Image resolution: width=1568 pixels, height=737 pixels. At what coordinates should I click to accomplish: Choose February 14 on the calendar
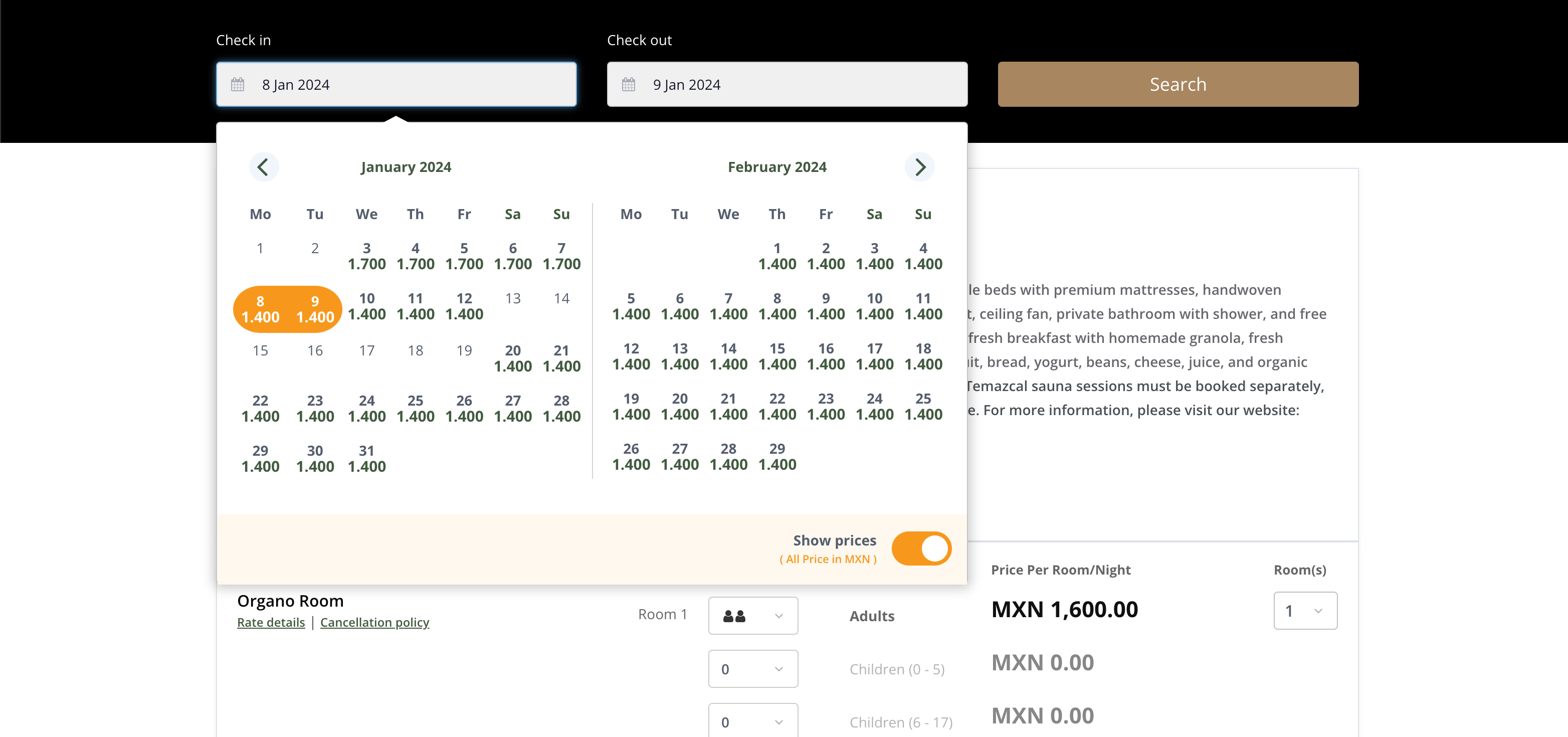(x=728, y=356)
